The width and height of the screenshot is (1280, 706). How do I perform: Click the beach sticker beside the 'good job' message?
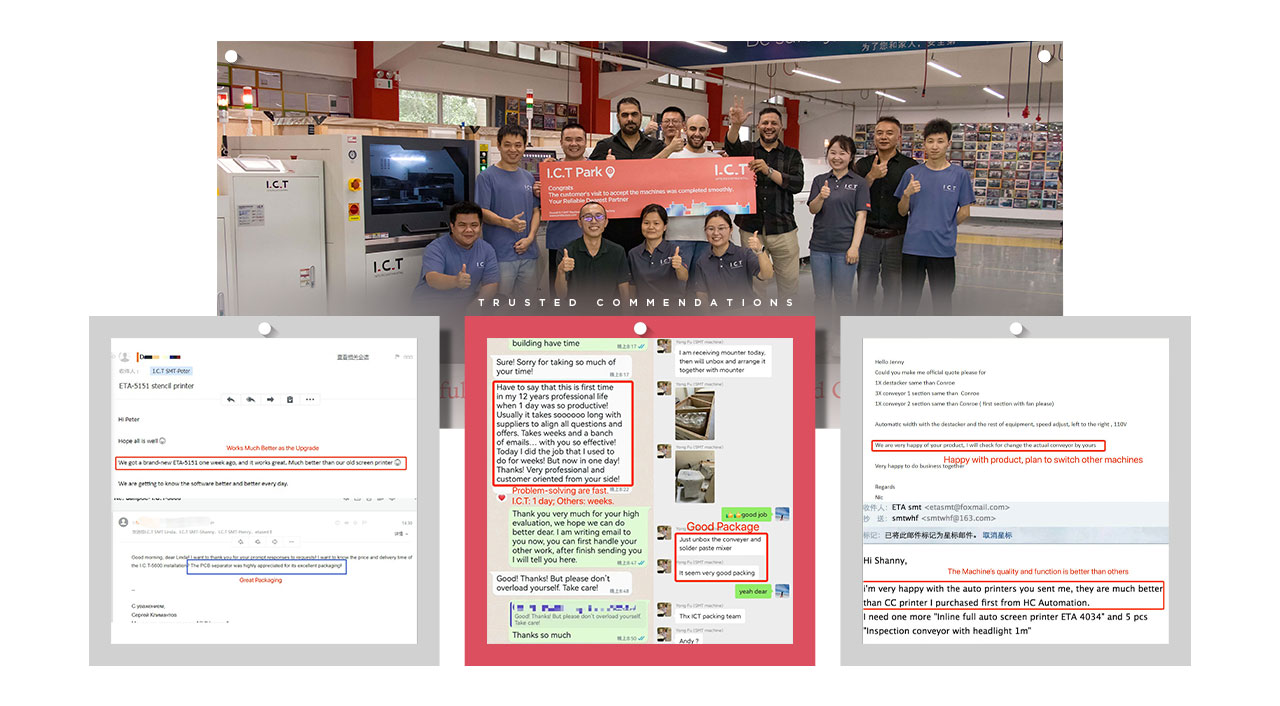click(782, 513)
